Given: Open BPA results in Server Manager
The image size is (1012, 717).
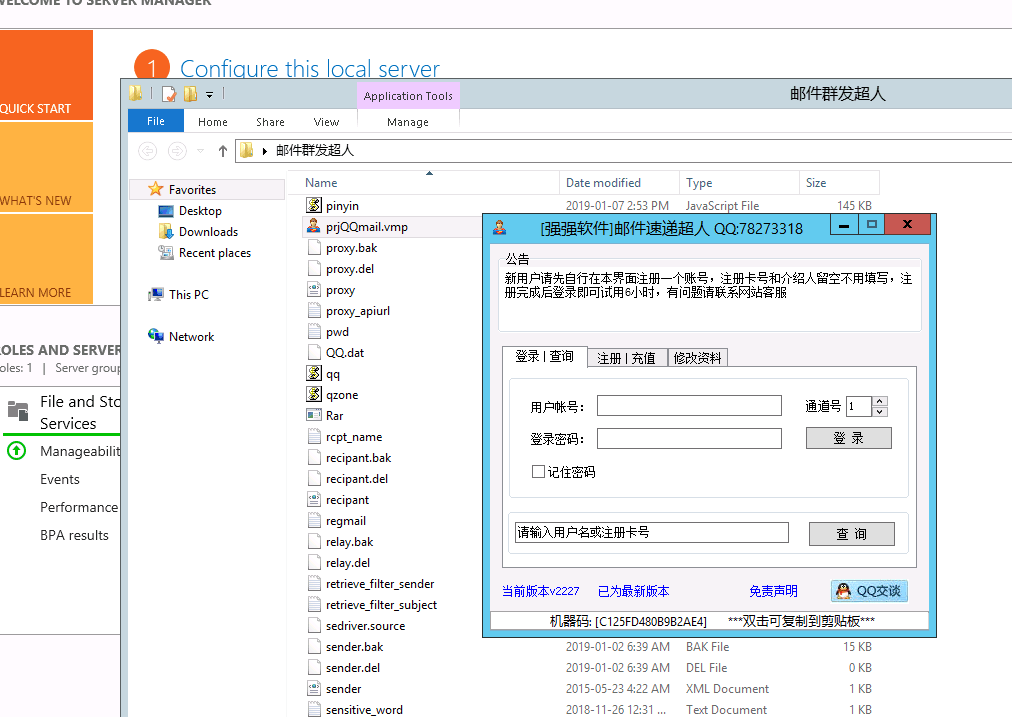Looking at the screenshot, I should click(x=74, y=535).
